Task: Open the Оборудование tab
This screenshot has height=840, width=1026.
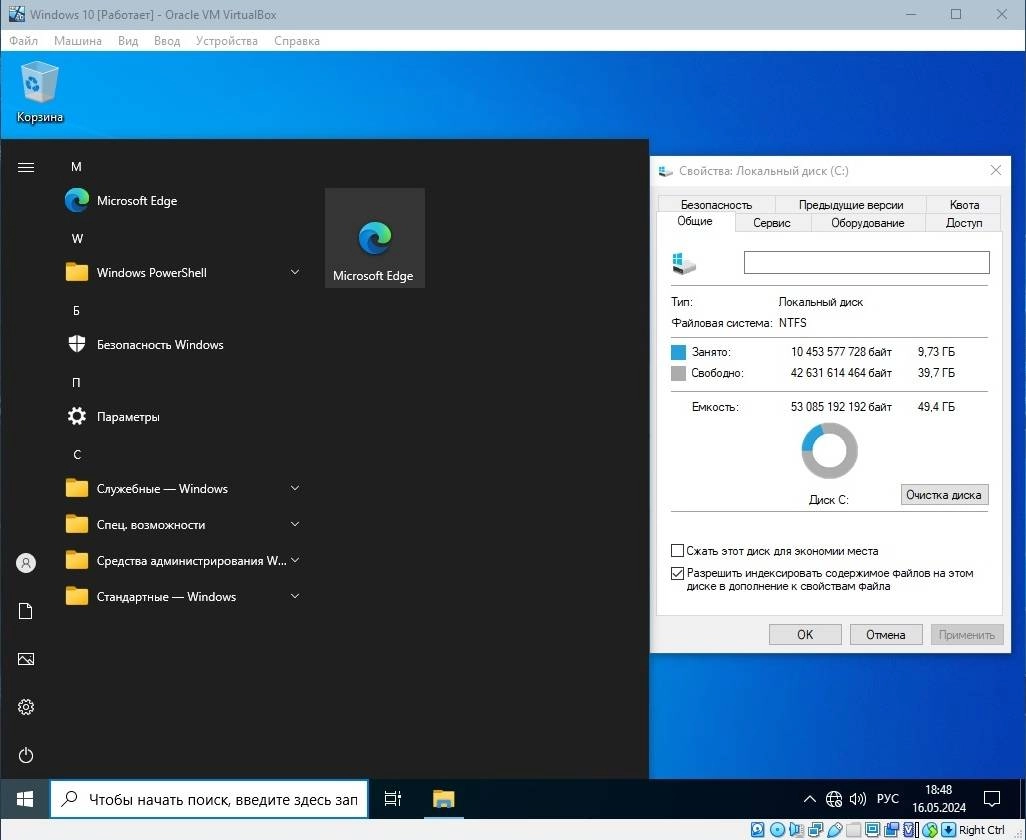Action: pos(868,223)
